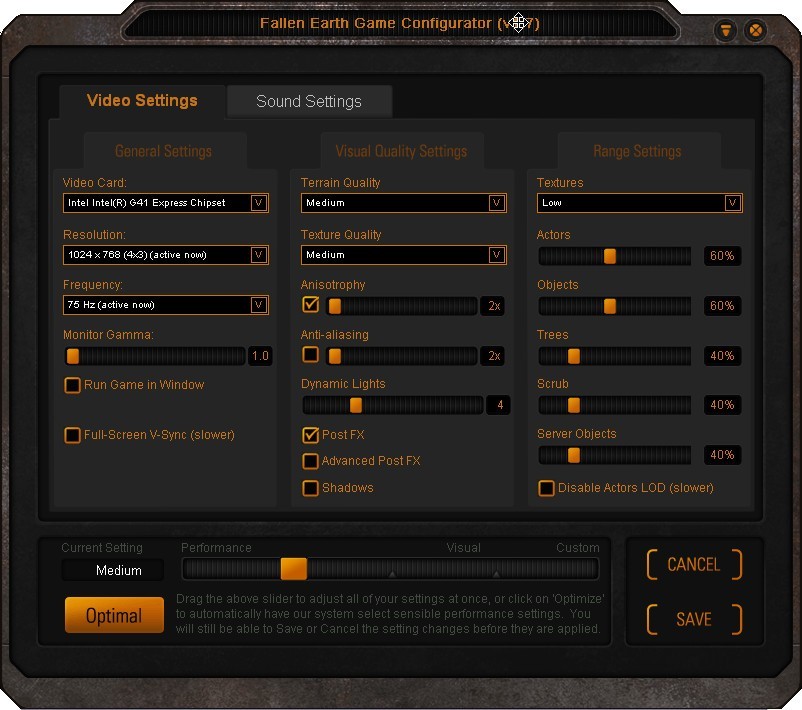Uncheck the Post FX checkbox

tap(310, 435)
